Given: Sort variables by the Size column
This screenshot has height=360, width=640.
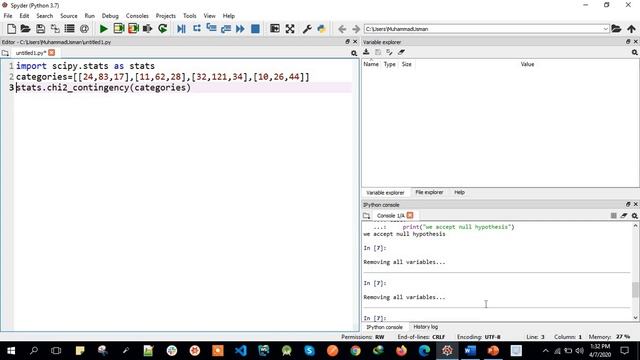Looking at the screenshot, I should click(407, 64).
